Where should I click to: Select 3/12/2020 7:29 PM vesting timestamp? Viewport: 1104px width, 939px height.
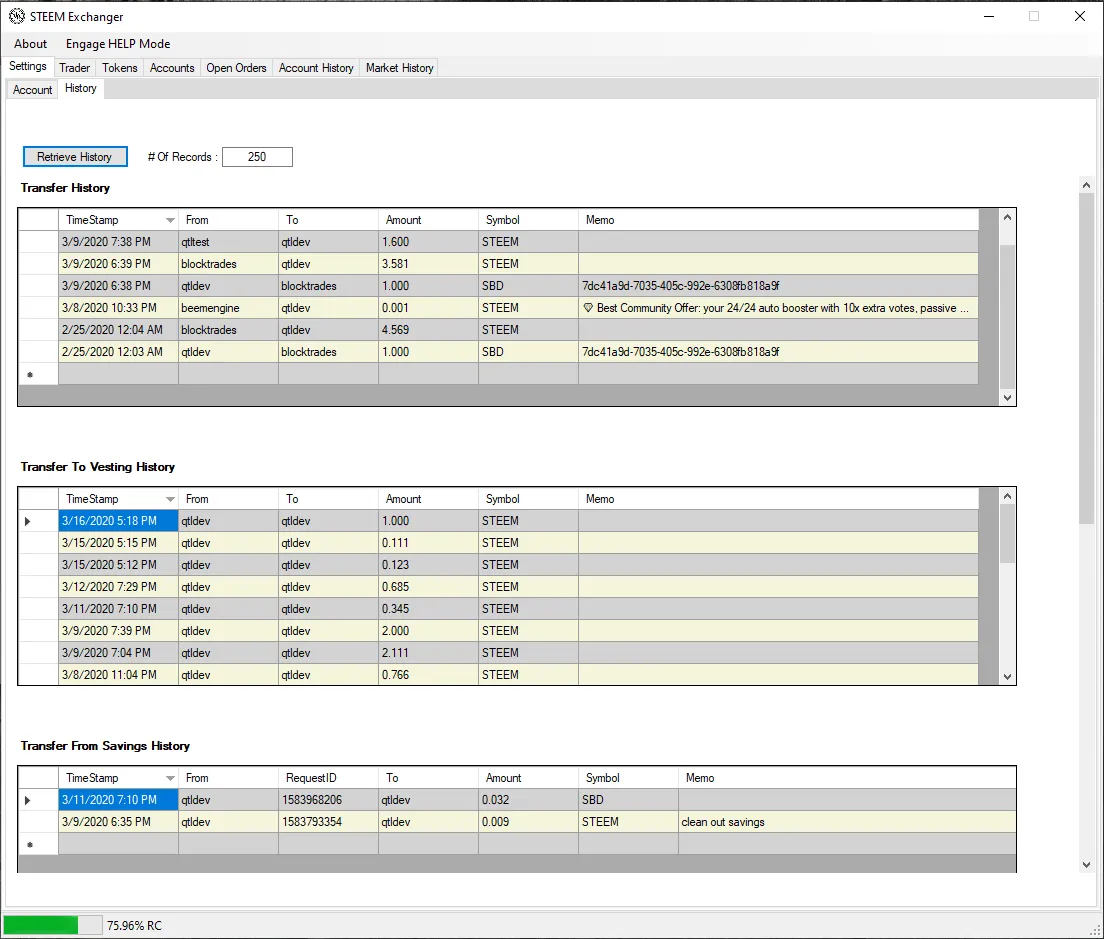(x=118, y=586)
